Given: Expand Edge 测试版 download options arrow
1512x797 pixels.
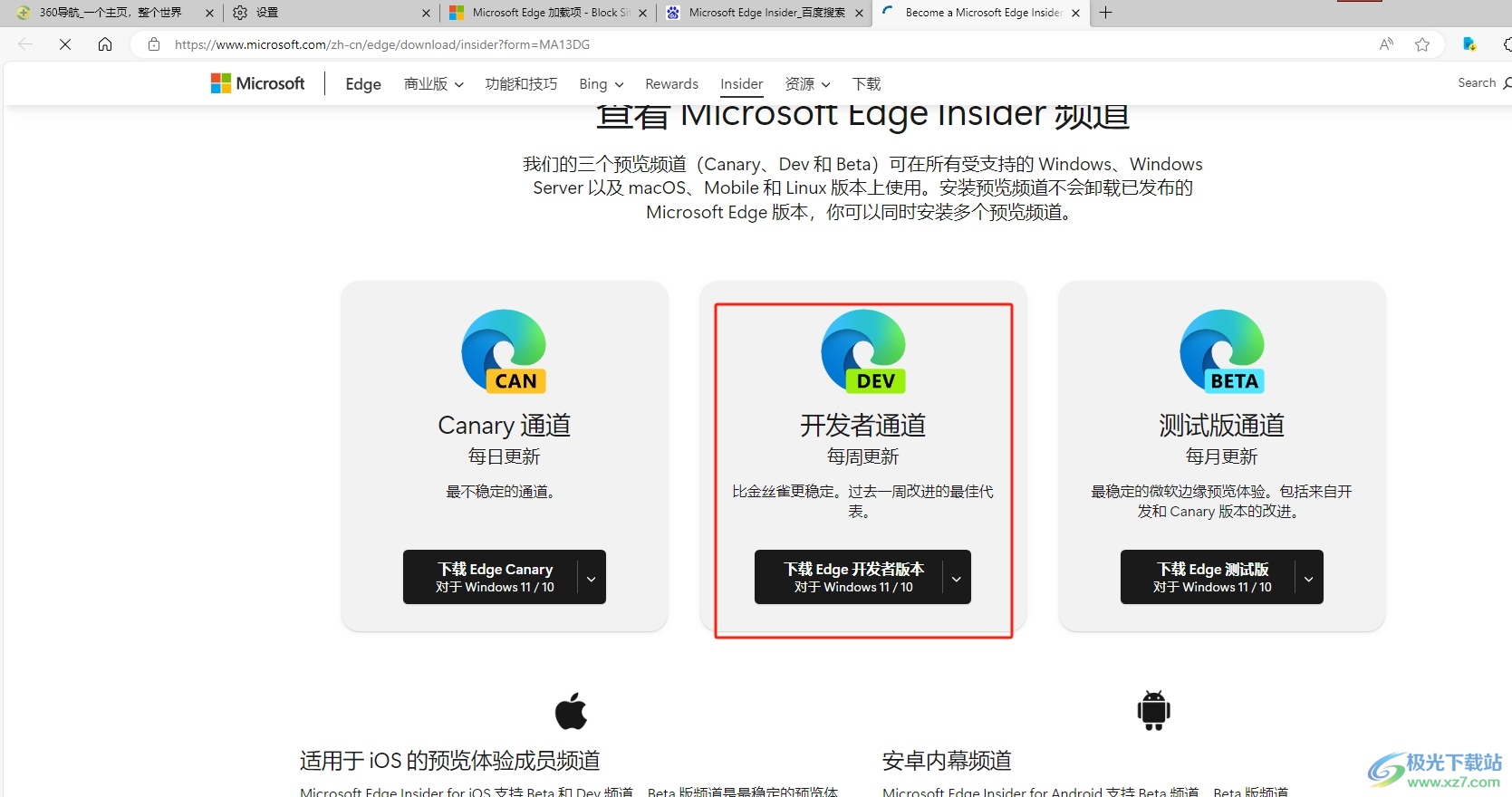Looking at the screenshot, I should (1309, 577).
